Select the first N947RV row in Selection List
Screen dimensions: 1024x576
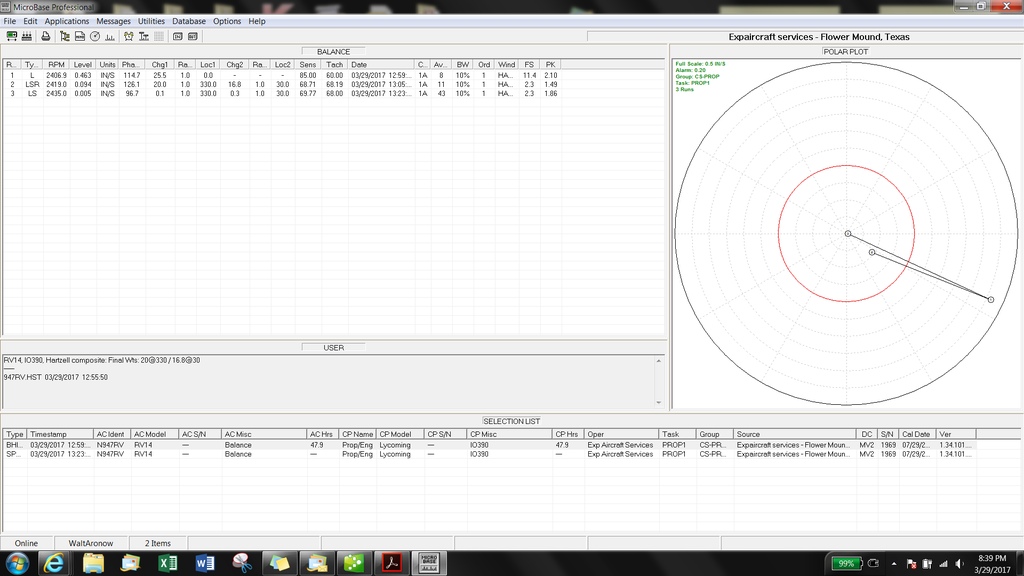point(110,445)
